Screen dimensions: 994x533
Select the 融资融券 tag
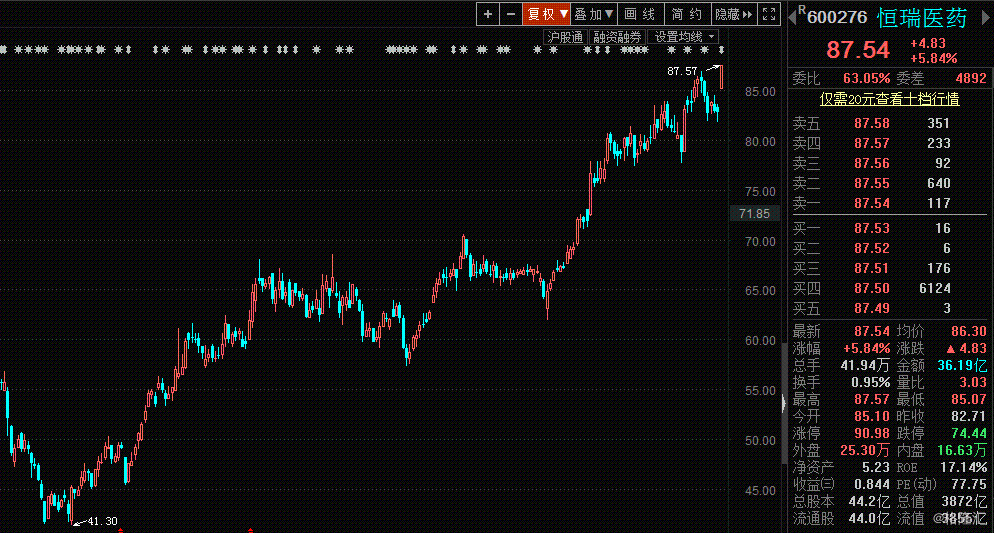[x=617, y=37]
